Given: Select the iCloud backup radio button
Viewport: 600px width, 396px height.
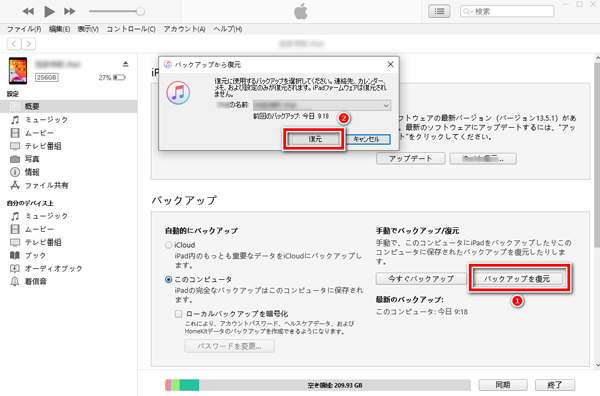Looking at the screenshot, I should click(x=168, y=245).
